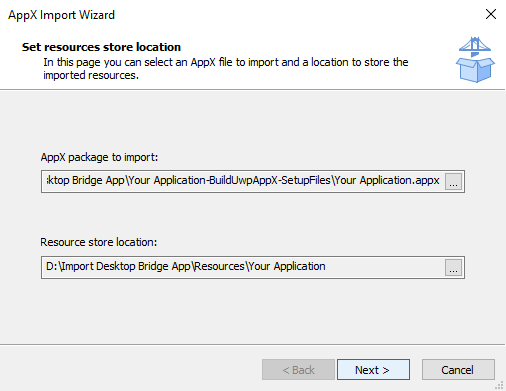
Task: Click the "Resource store location:" label
Action: (x=99, y=242)
